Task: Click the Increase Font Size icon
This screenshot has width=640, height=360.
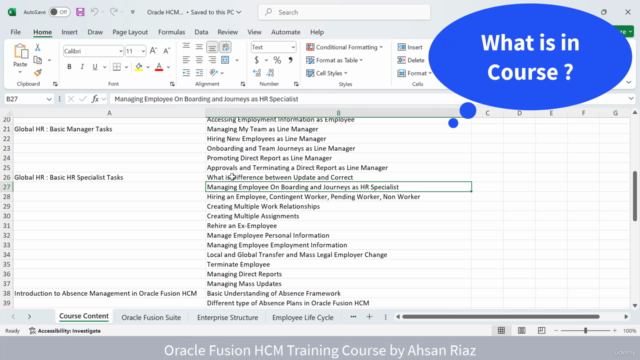Action: coord(153,51)
